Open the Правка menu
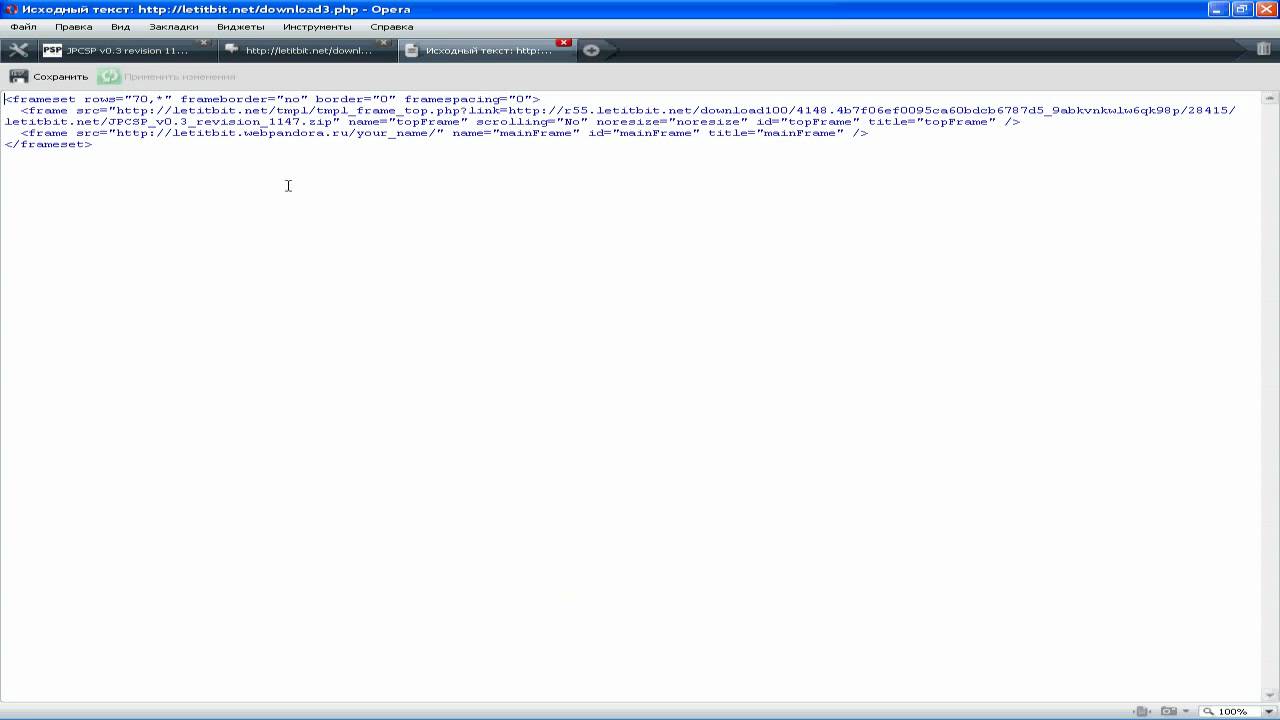 point(73,27)
